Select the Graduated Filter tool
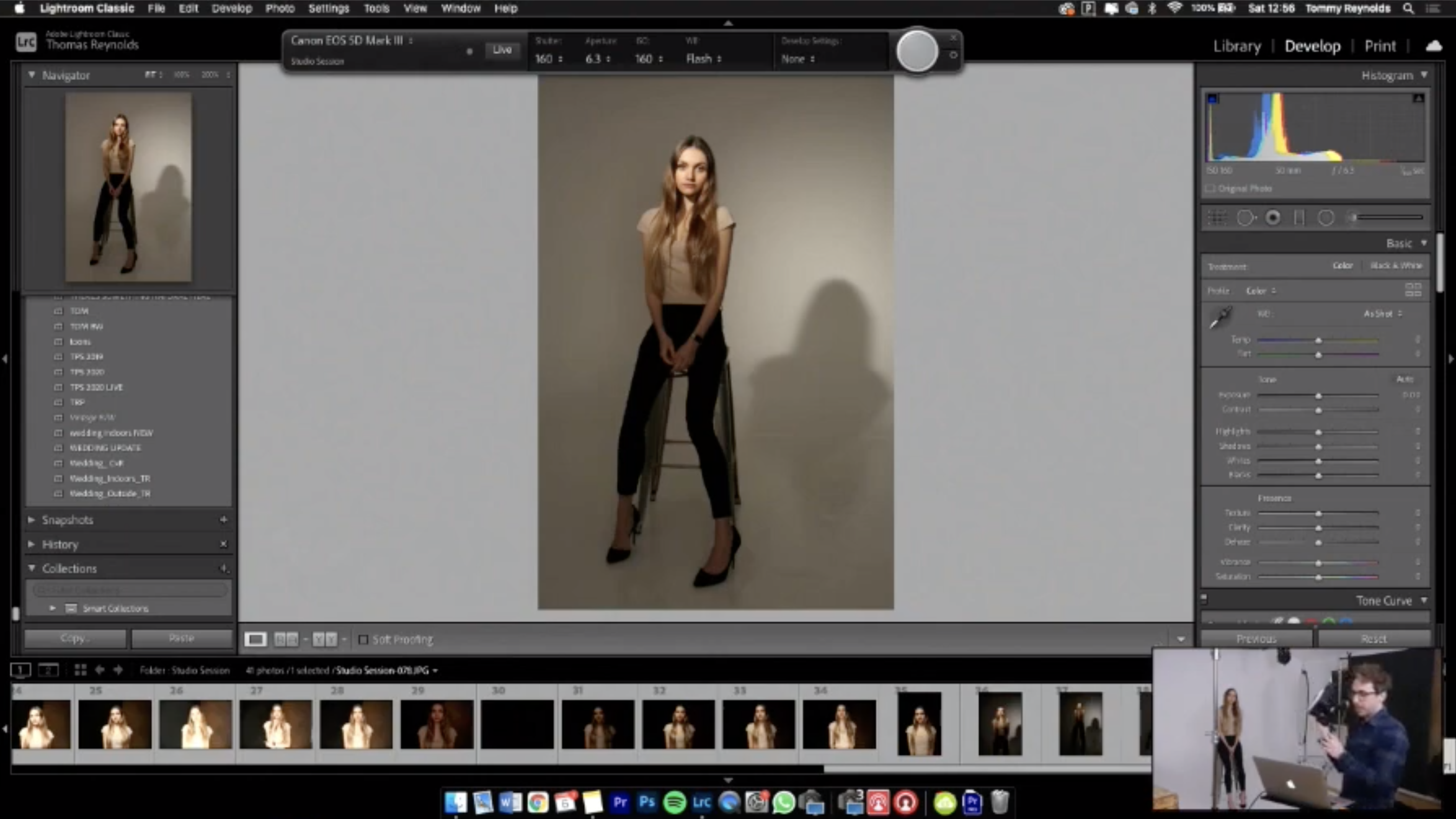The image size is (1456, 819). click(x=1299, y=218)
